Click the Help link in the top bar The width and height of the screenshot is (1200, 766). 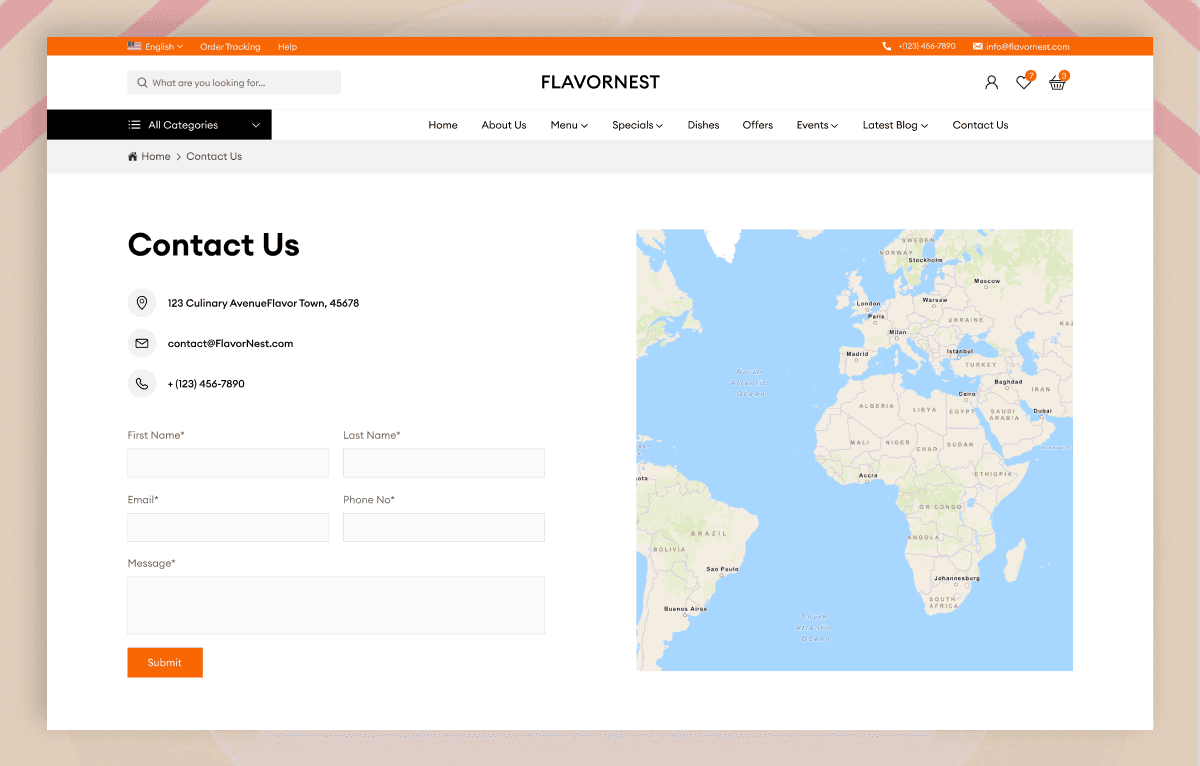287,46
